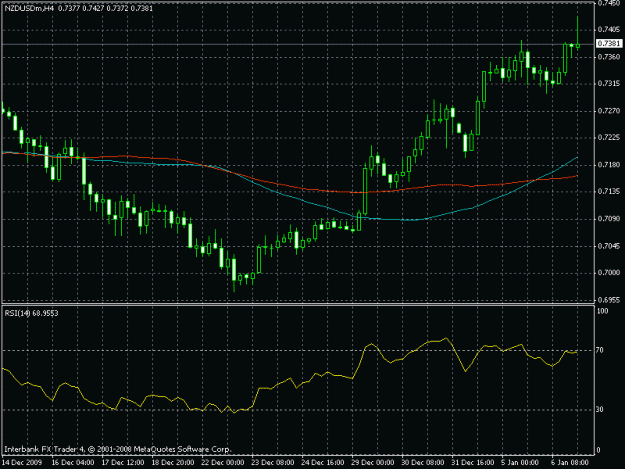This screenshot has height=469, width=625.
Task: Click the 23 Dec 08:00 time label
Action: click(x=273, y=463)
